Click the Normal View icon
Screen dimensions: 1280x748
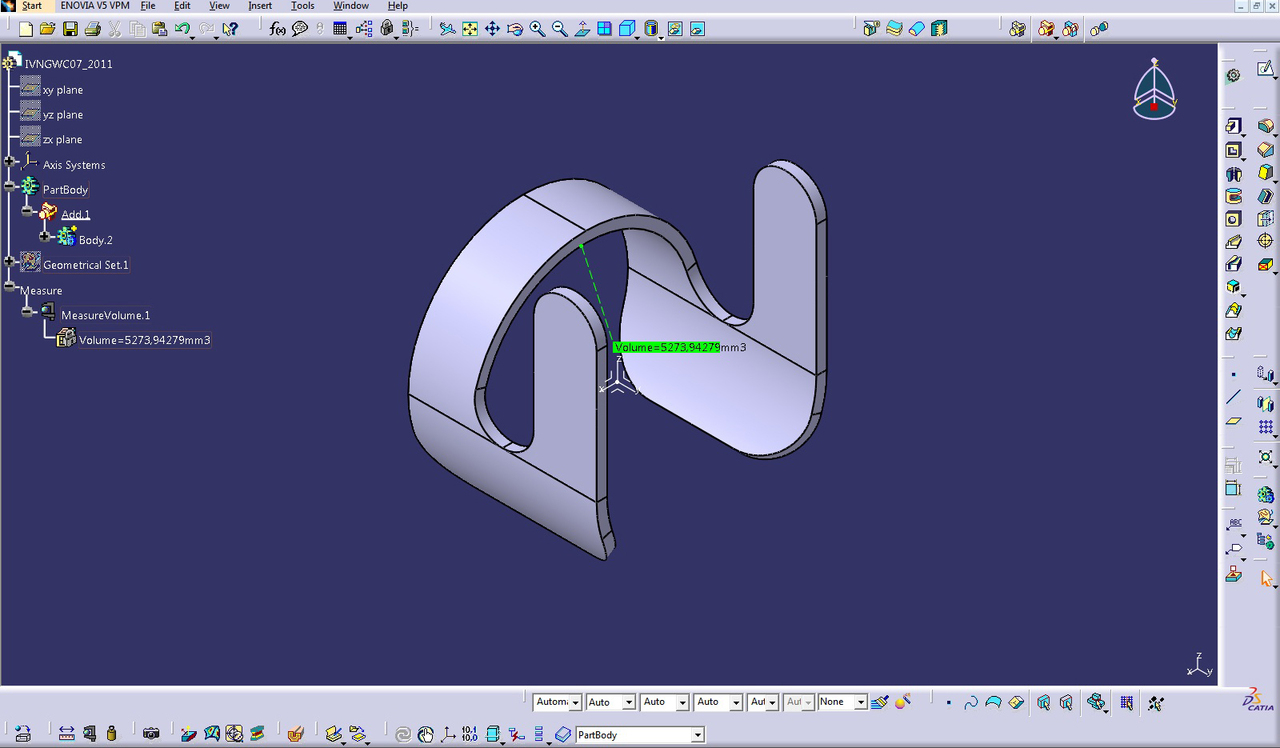[582, 29]
